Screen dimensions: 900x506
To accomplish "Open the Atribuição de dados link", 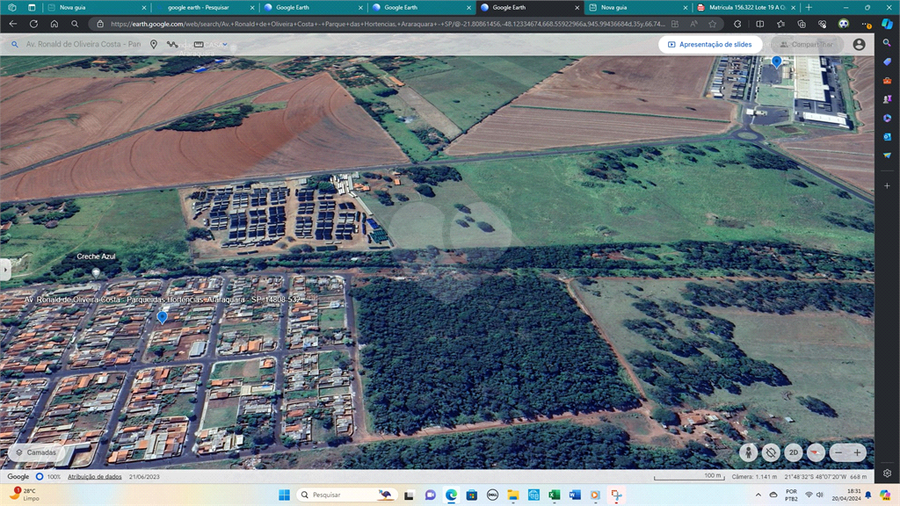I will coord(94,476).
